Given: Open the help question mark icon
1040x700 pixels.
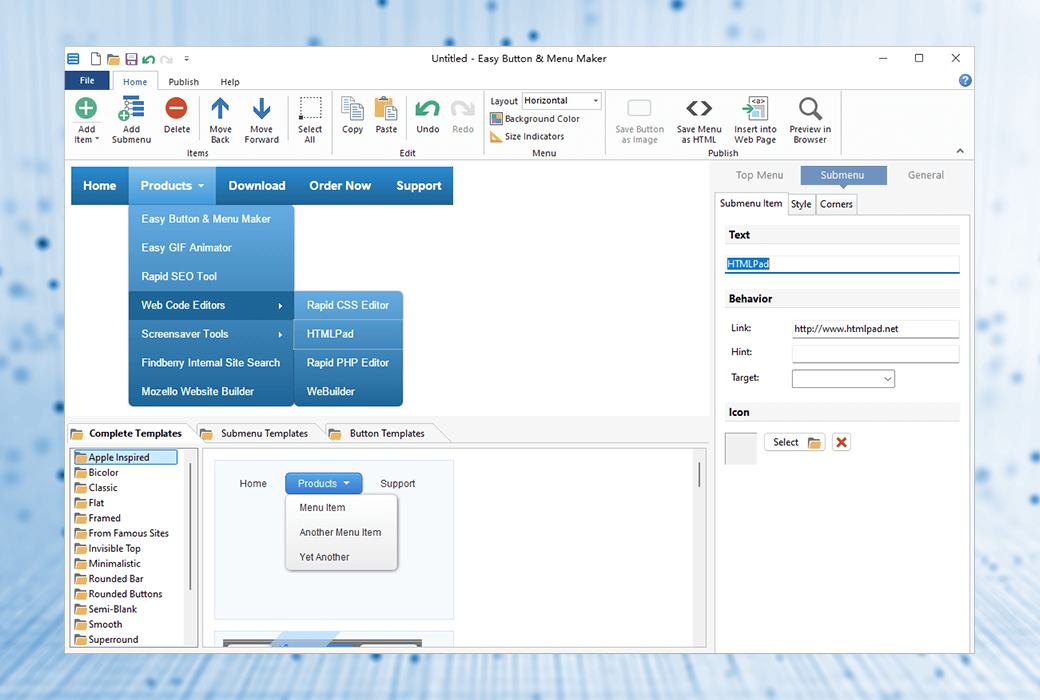Looking at the screenshot, I should 965,80.
